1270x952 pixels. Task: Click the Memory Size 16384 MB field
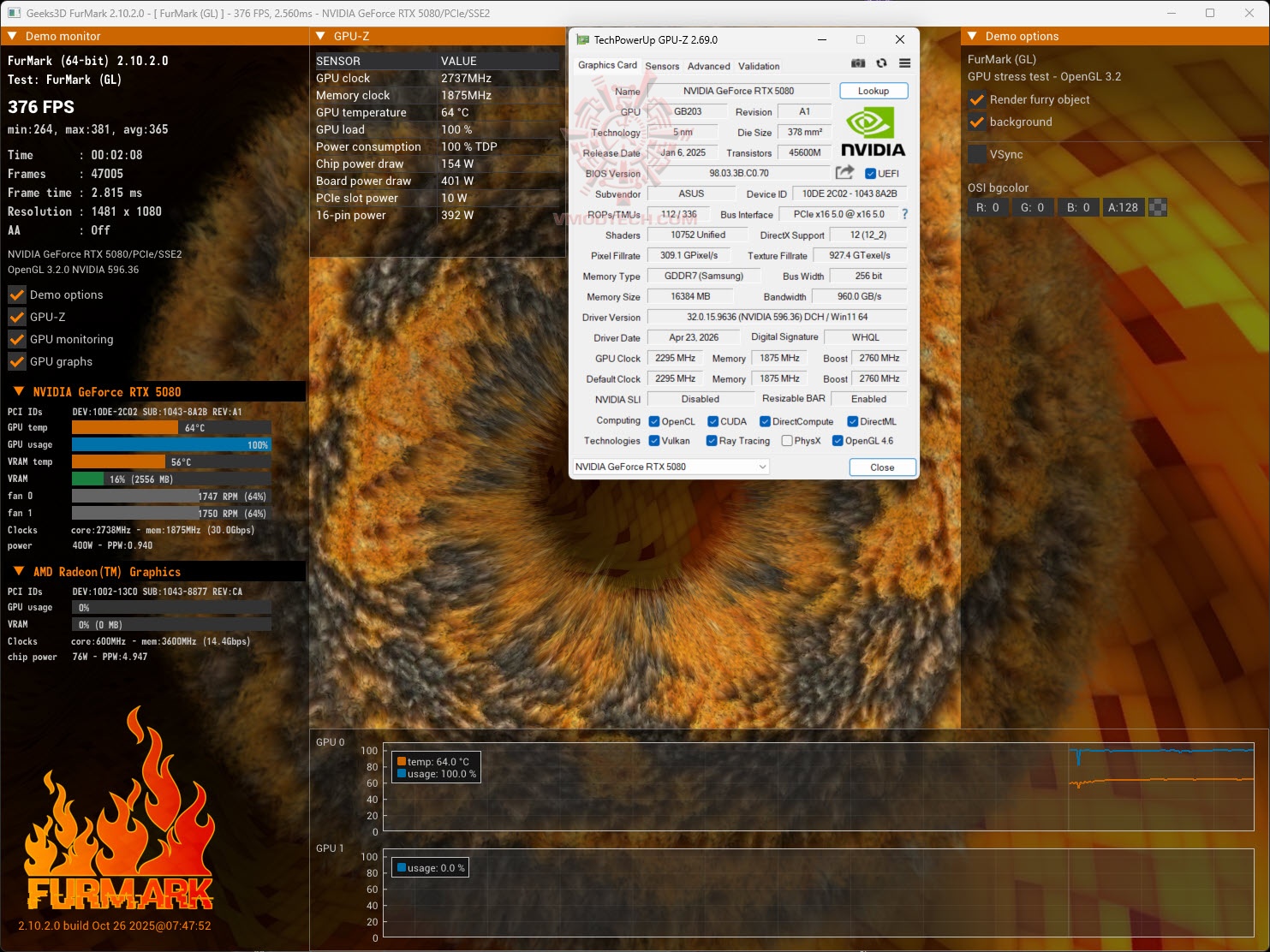690,296
